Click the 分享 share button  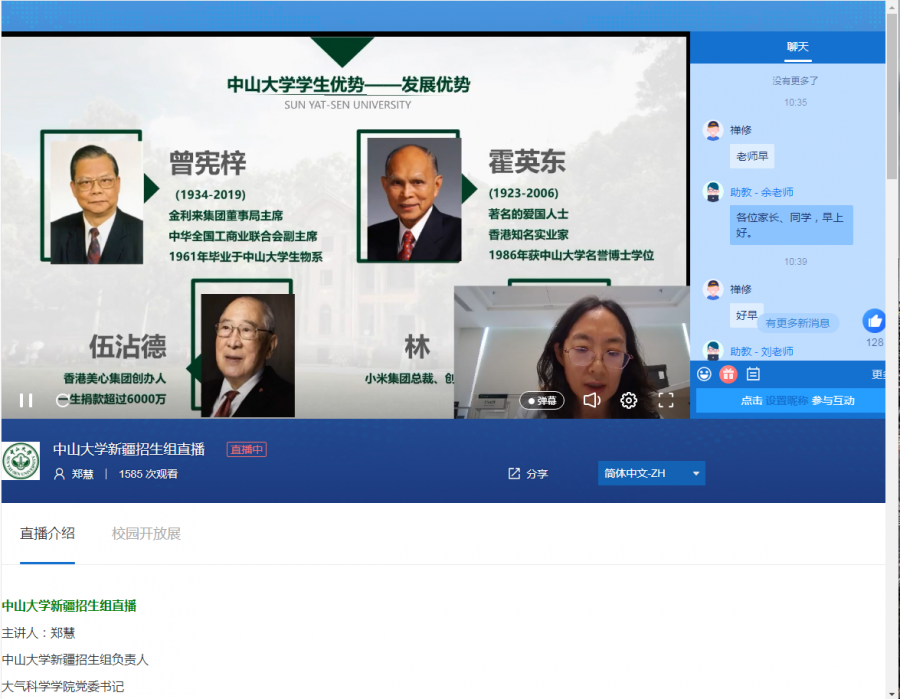(x=528, y=473)
